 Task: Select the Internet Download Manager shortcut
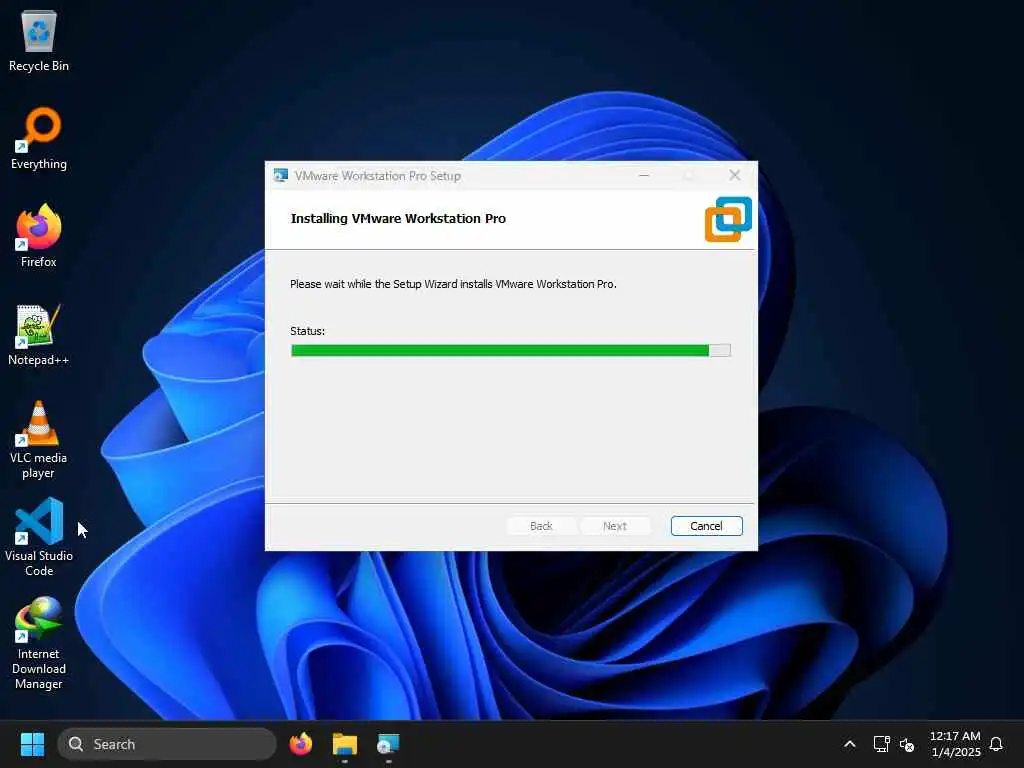point(39,643)
